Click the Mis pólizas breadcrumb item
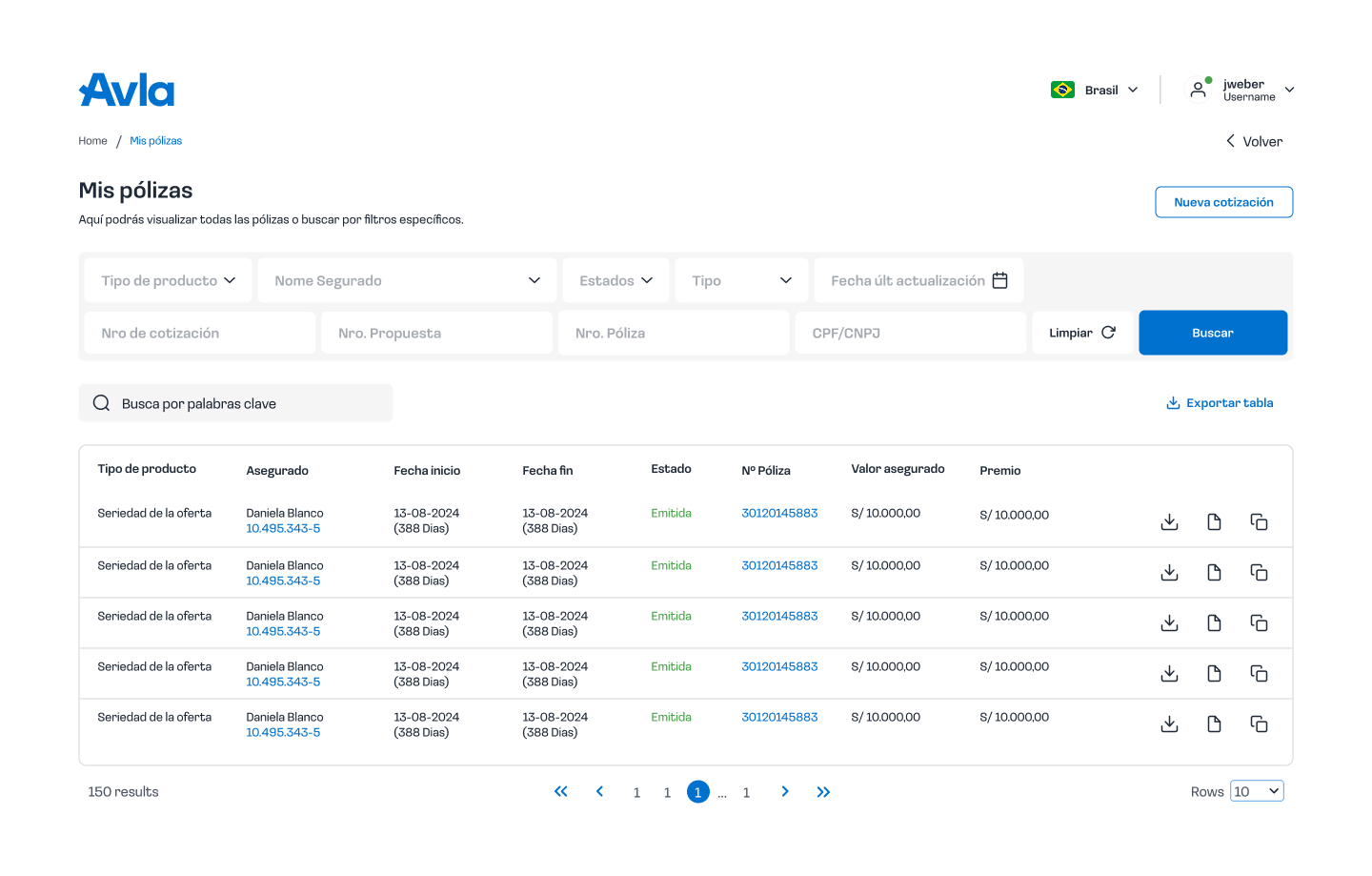Viewport: 1372px width, 876px height. (155, 141)
